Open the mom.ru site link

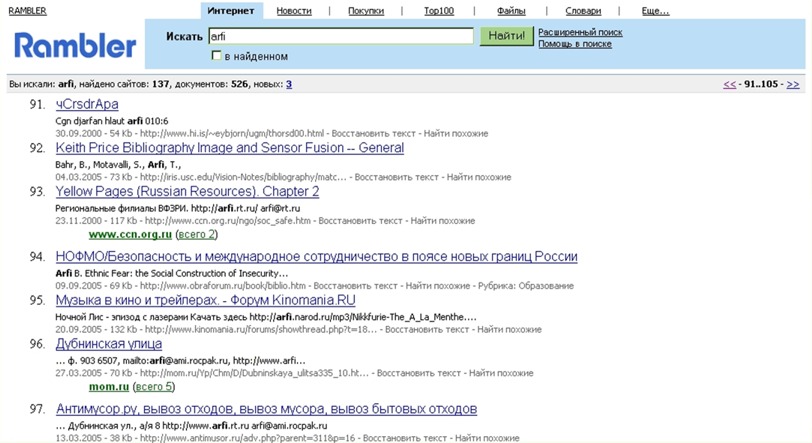[x=109, y=387]
